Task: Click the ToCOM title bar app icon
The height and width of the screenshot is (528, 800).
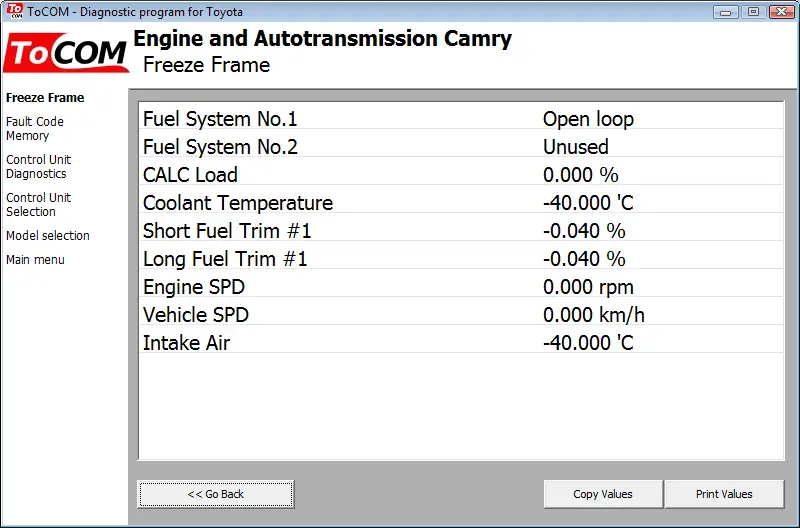Action: [x=15, y=11]
